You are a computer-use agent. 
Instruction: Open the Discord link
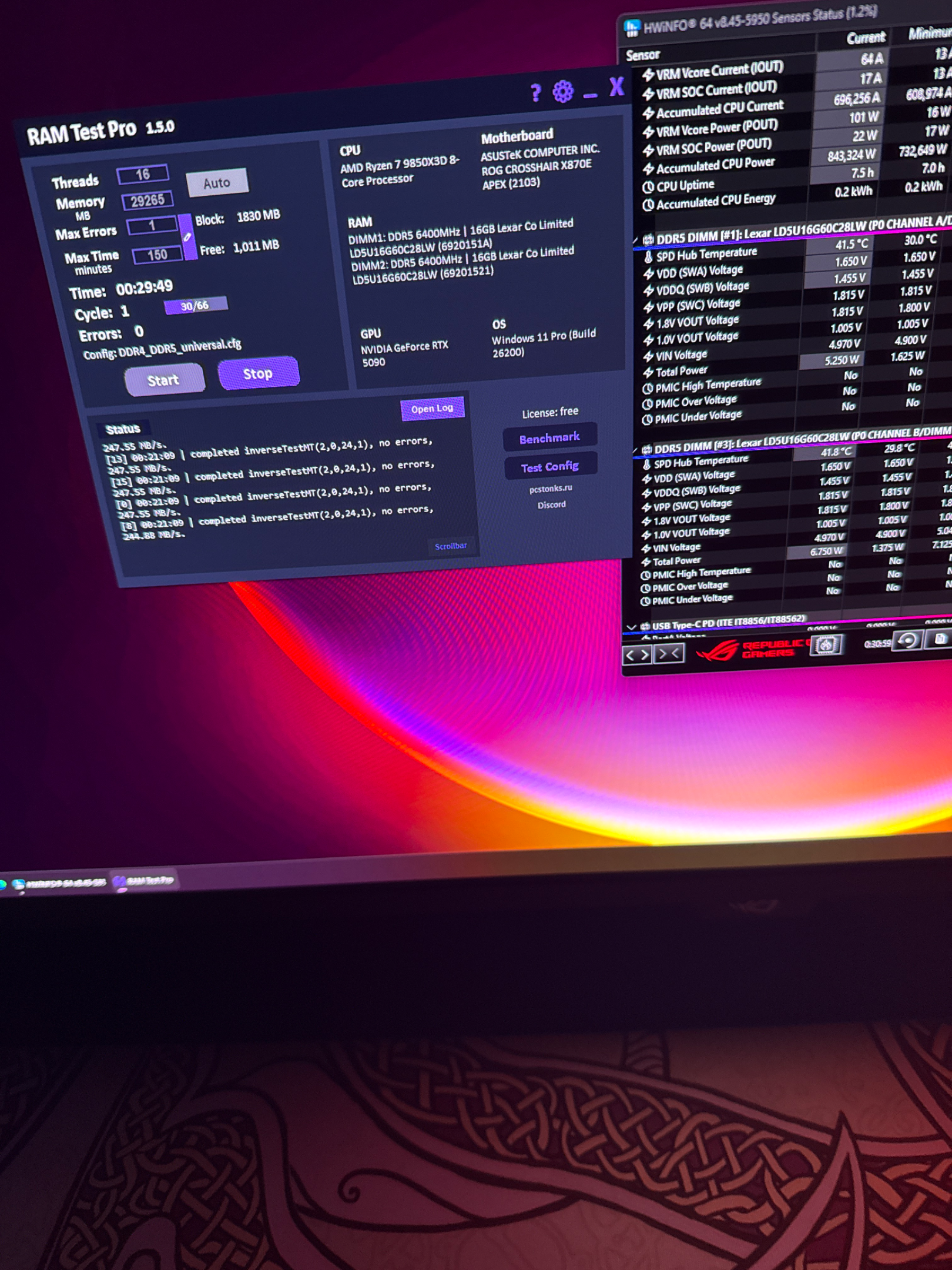(x=551, y=504)
